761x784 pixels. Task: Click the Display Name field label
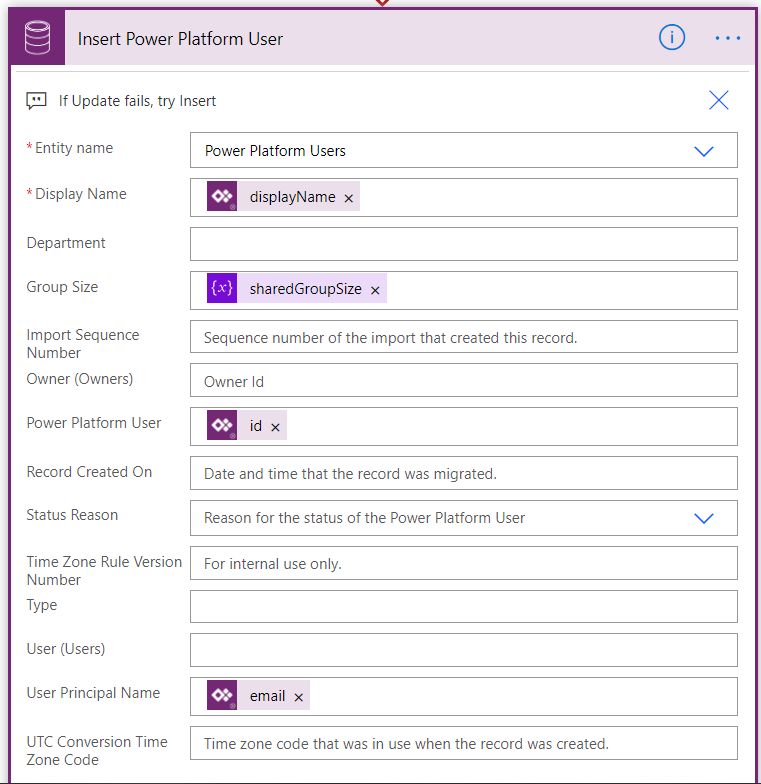80,194
